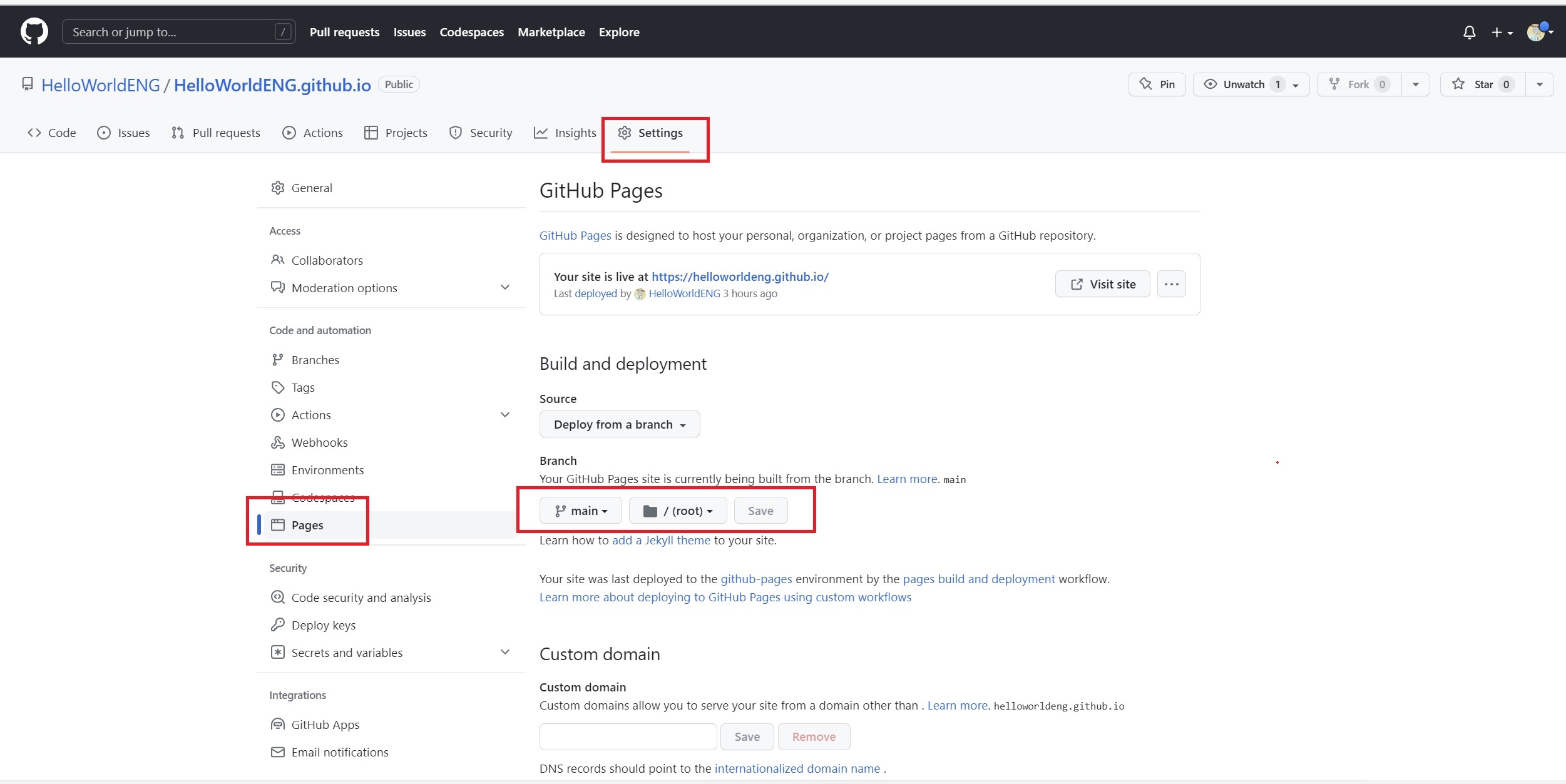Pin the repository
The image size is (1566, 784).
tap(1157, 84)
